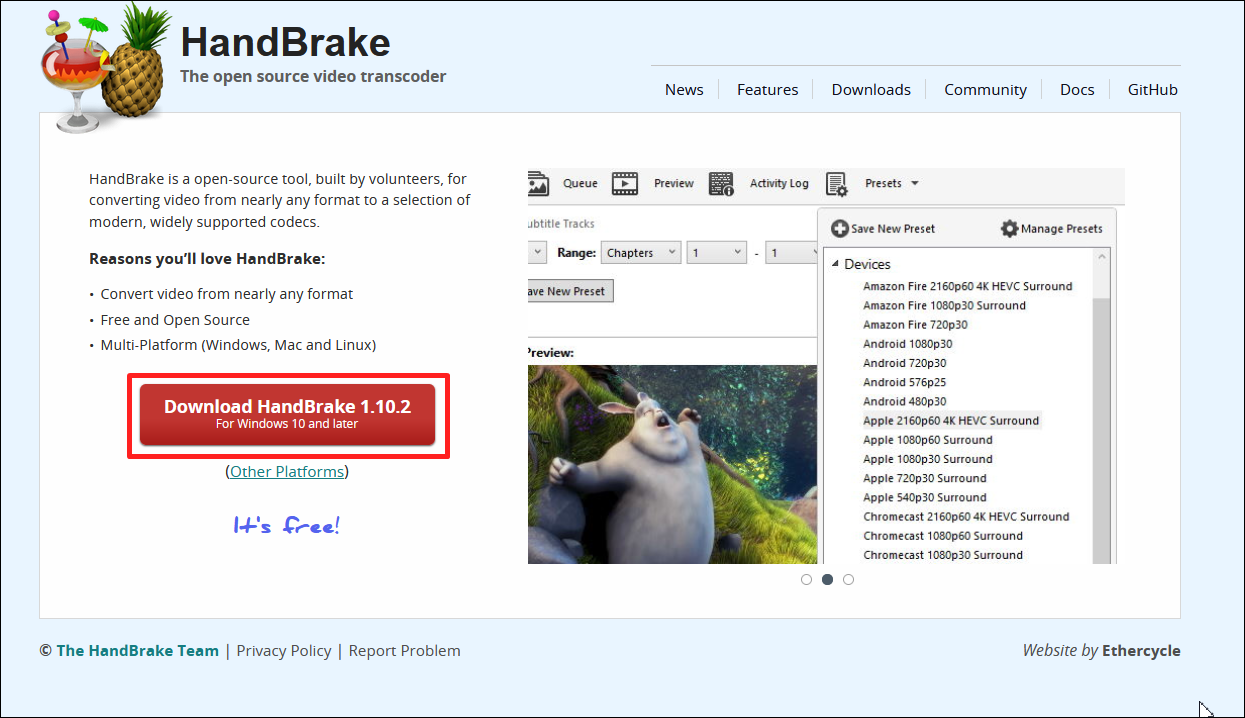Screen dimensions: 1245x718
Task: Select Amazon Fire 720p30 preset
Action: [915, 325]
